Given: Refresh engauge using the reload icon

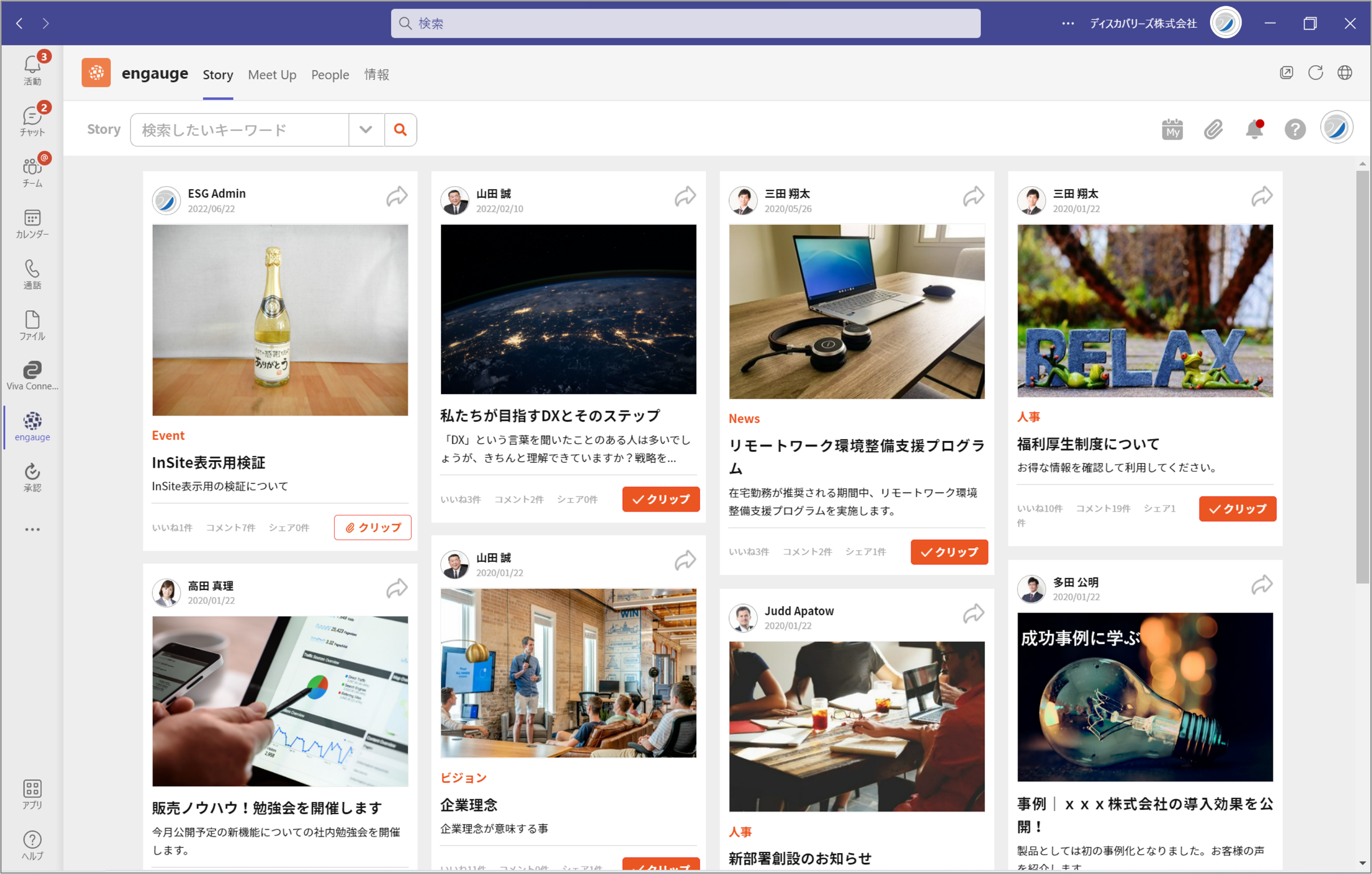Looking at the screenshot, I should point(1316,73).
